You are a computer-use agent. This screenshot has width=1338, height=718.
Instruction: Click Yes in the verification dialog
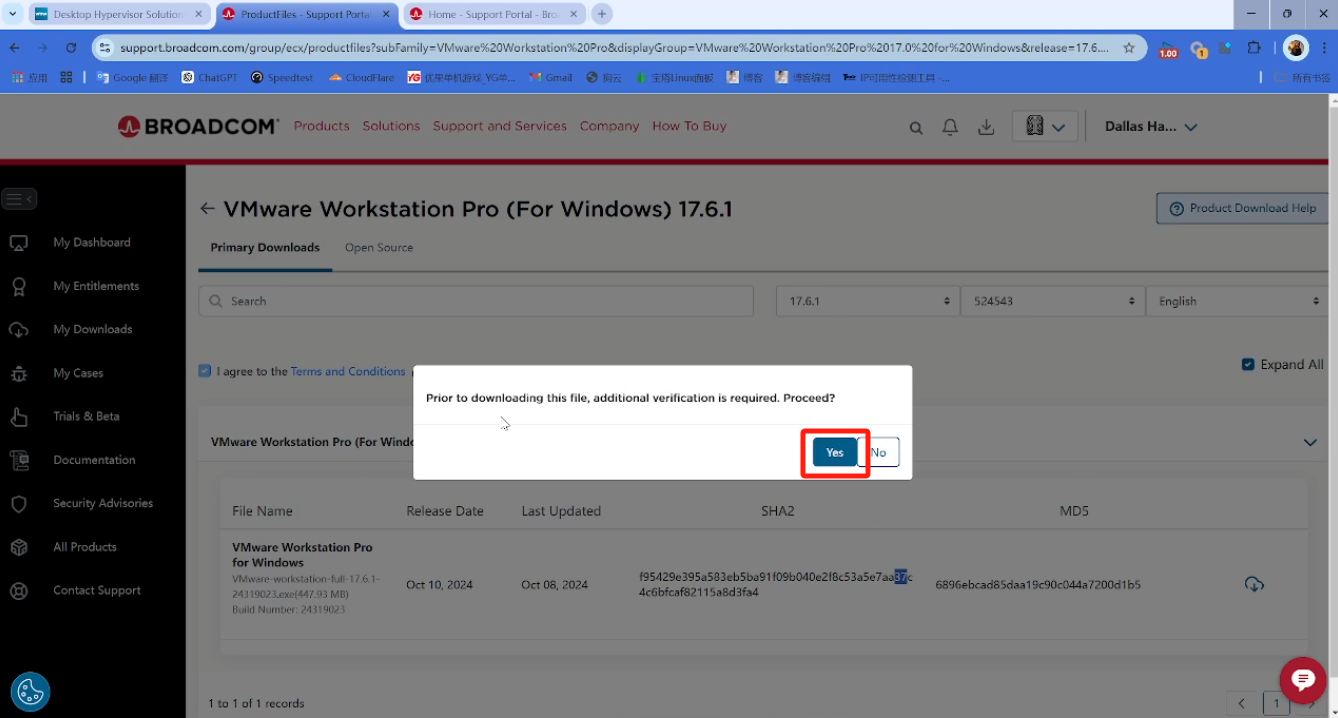tap(835, 452)
